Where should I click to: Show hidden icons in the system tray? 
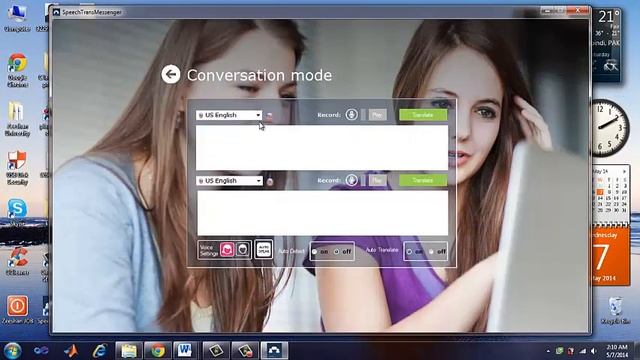pyautogui.click(x=548, y=351)
